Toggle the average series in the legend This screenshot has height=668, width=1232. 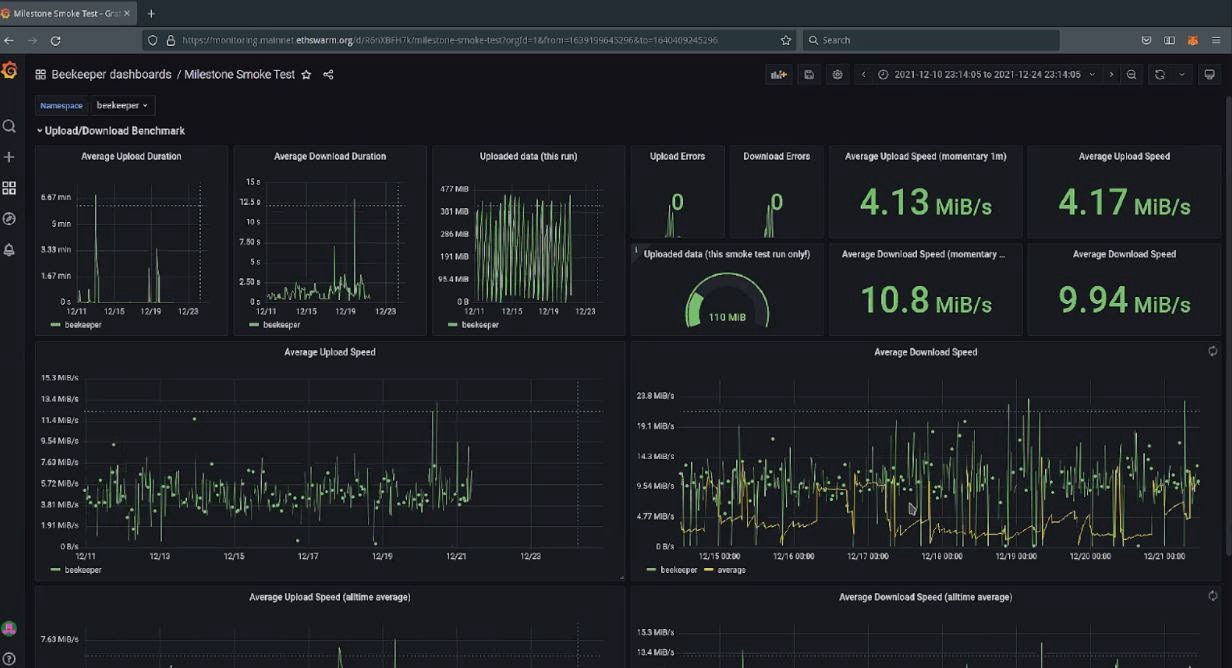pyautogui.click(x=730, y=570)
